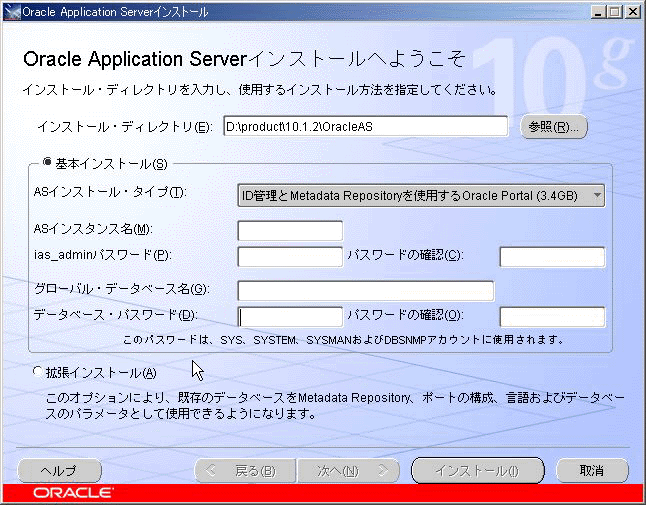Click the ヘルプ button
This screenshot has width=646, height=505.
60,470
